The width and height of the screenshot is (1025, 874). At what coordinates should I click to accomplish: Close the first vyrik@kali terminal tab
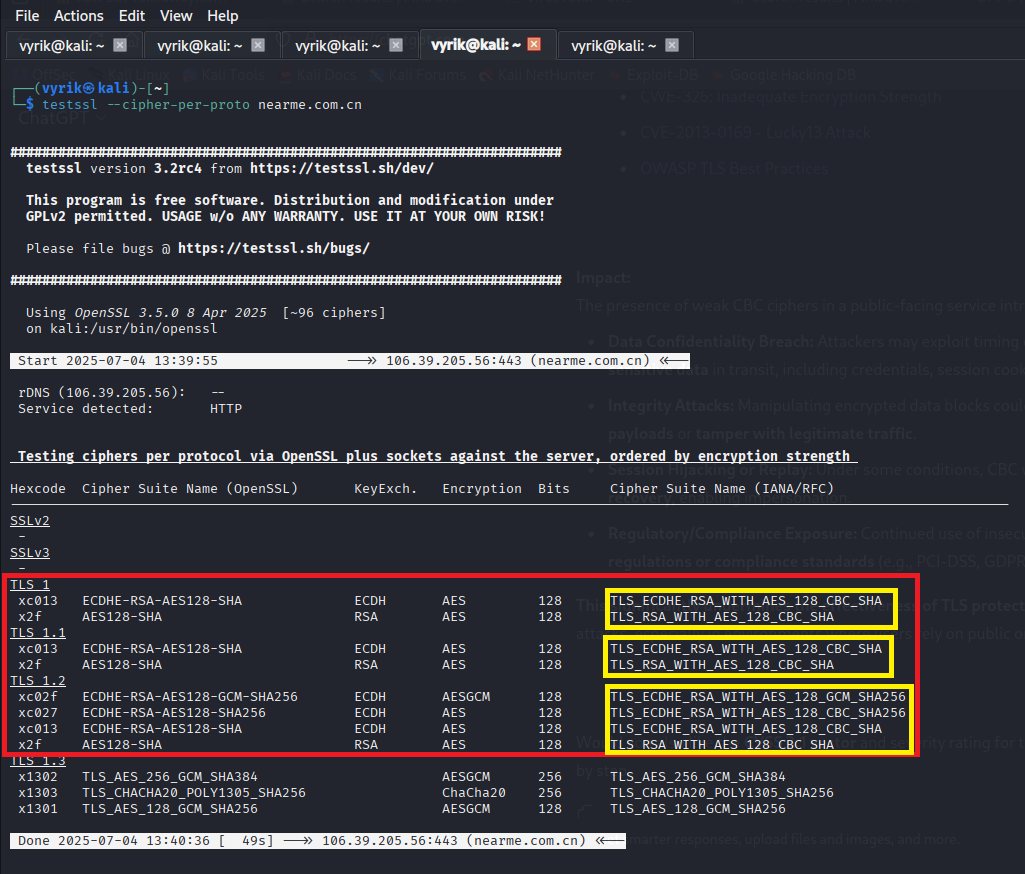pos(120,45)
